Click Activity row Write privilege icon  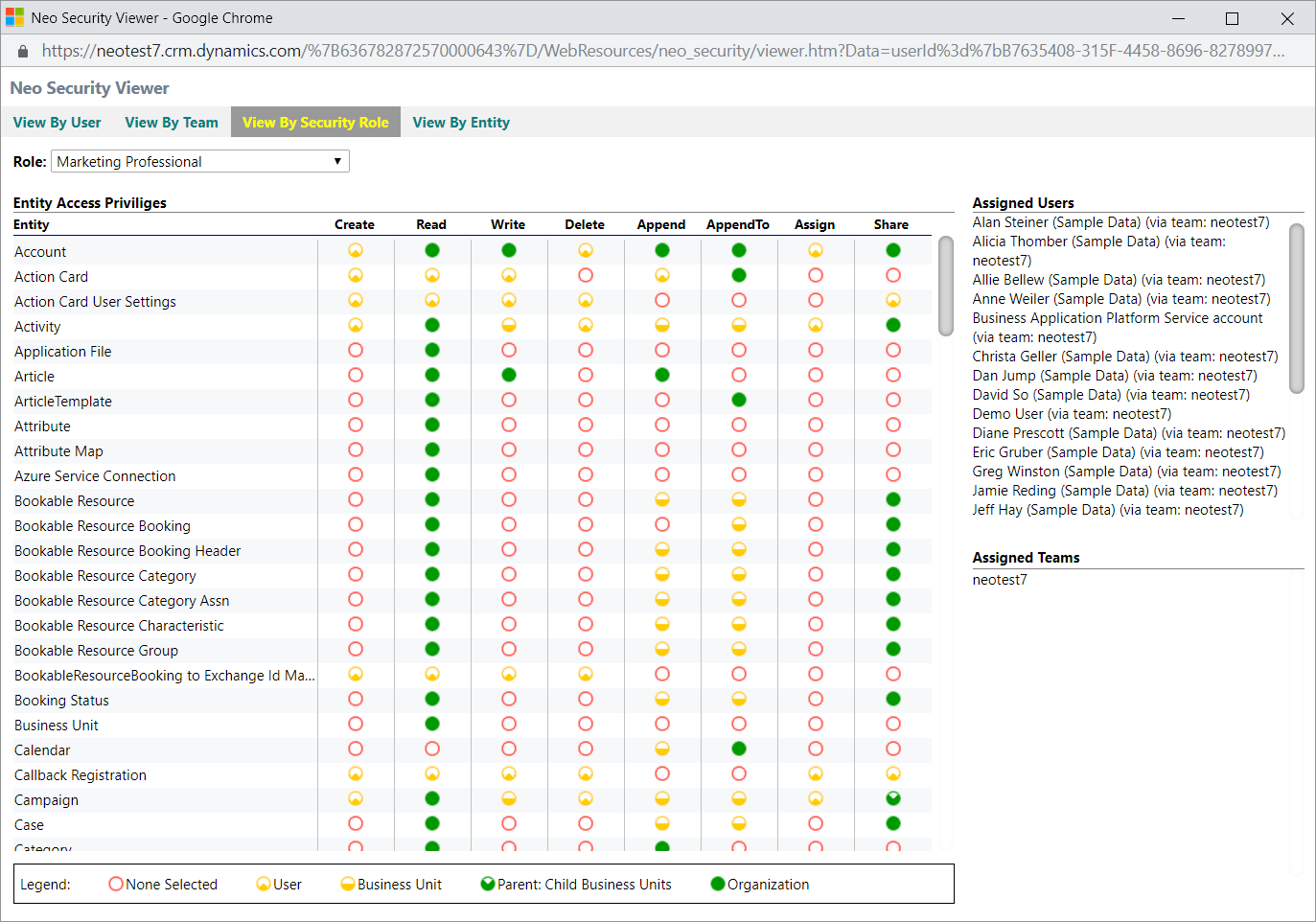pyautogui.click(x=509, y=325)
